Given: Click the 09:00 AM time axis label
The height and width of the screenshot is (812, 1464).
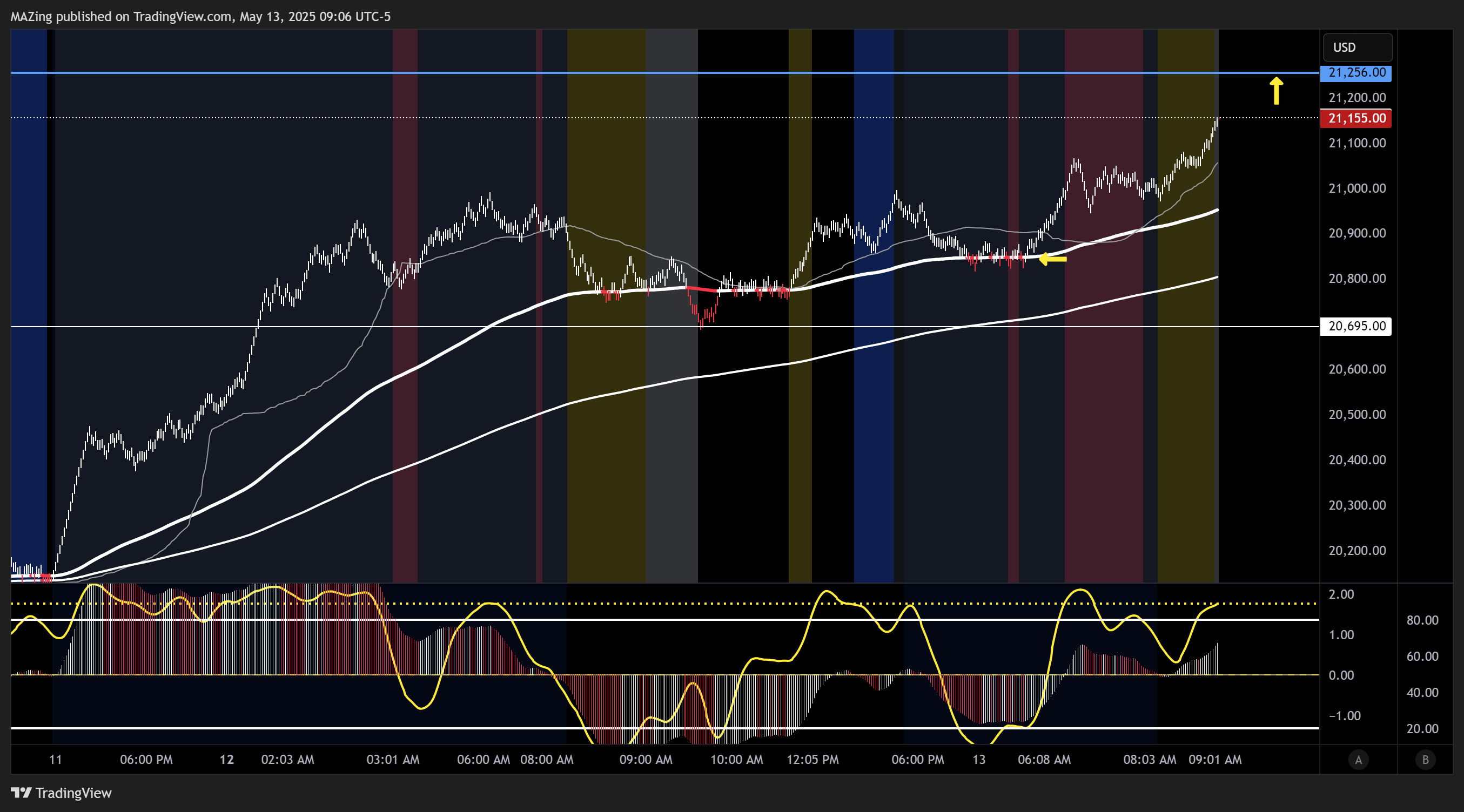Looking at the screenshot, I should point(646,760).
